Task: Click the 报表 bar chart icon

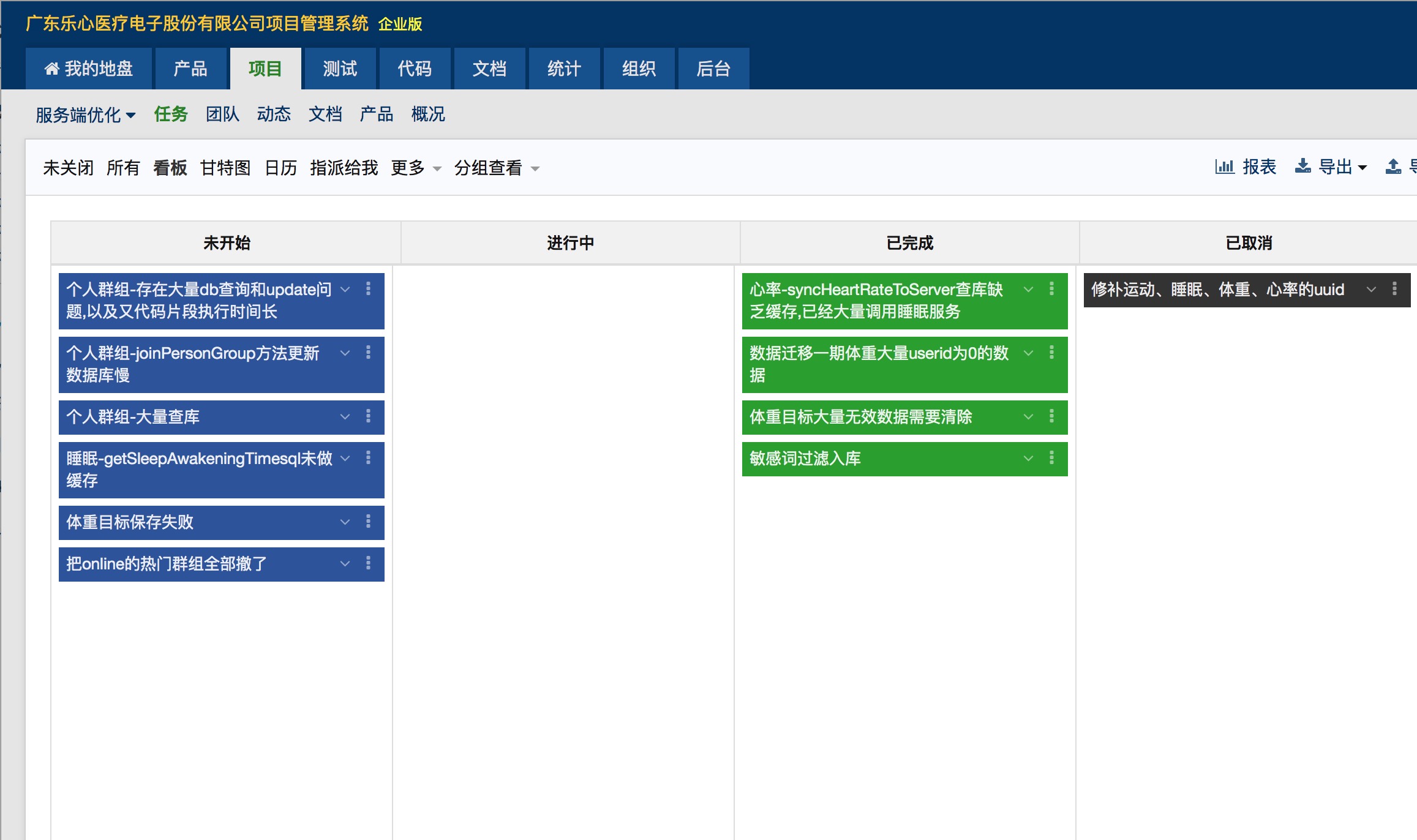Action: (1224, 167)
